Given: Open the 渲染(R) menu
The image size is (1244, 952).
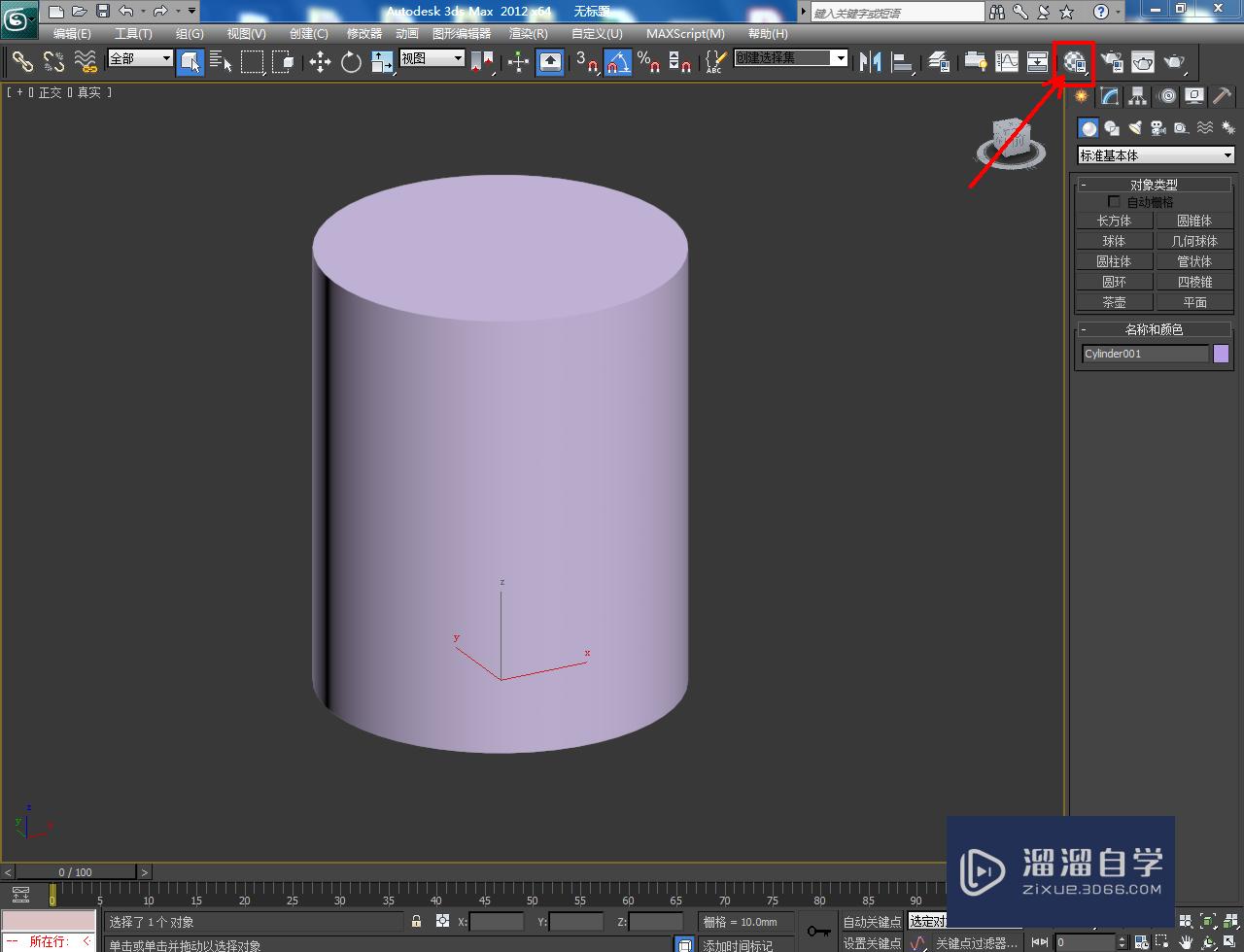Looking at the screenshot, I should pyautogui.click(x=528, y=34).
